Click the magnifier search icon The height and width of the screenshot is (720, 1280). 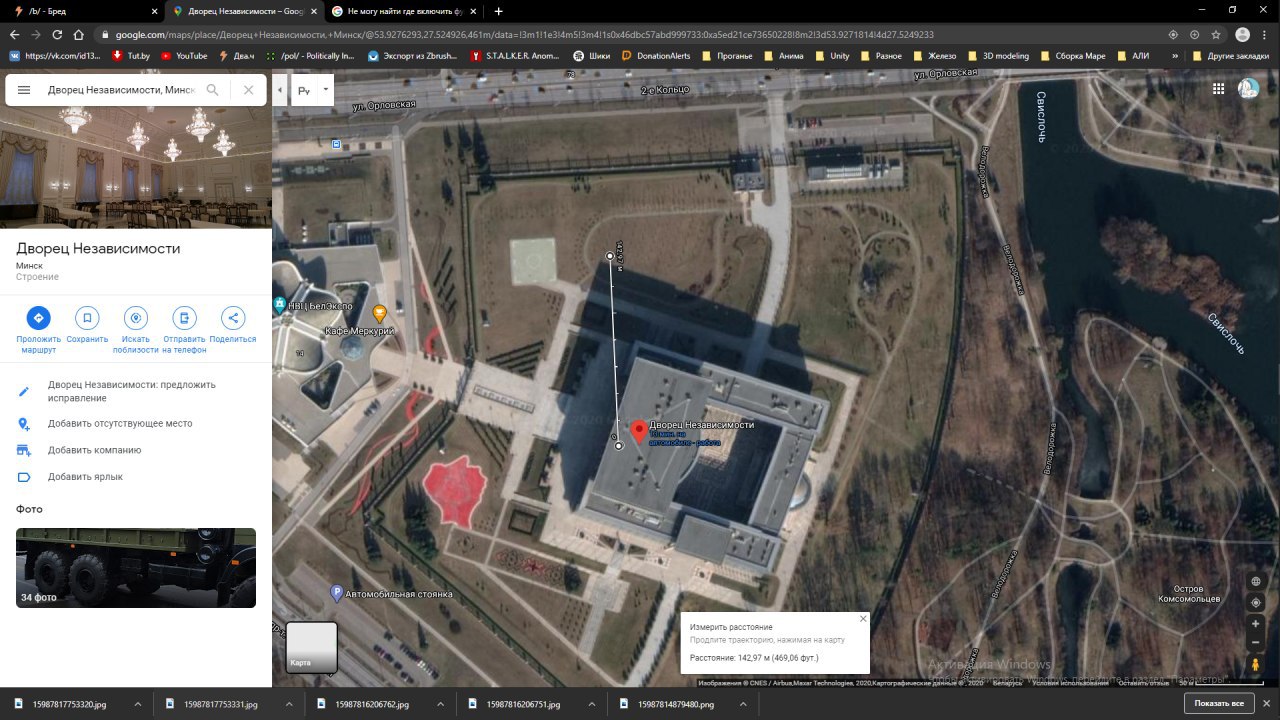[x=212, y=90]
